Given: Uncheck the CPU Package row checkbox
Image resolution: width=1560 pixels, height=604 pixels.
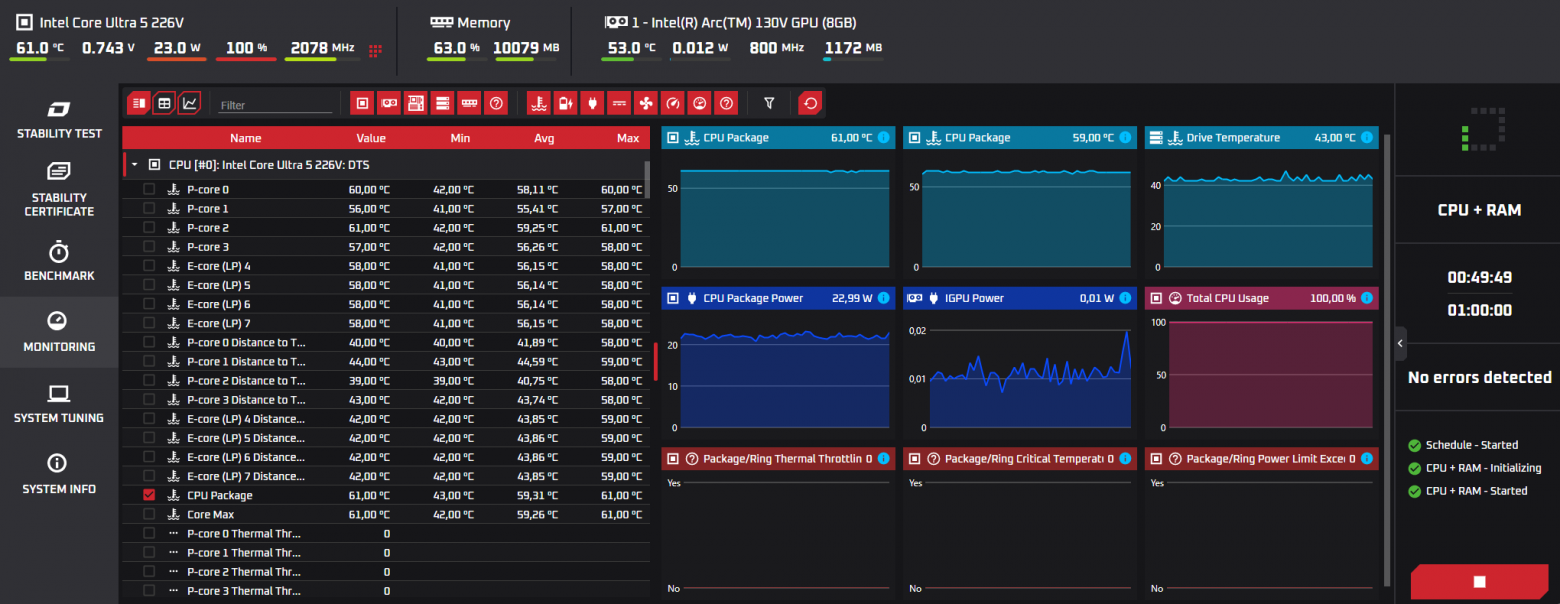Looking at the screenshot, I should (x=149, y=495).
